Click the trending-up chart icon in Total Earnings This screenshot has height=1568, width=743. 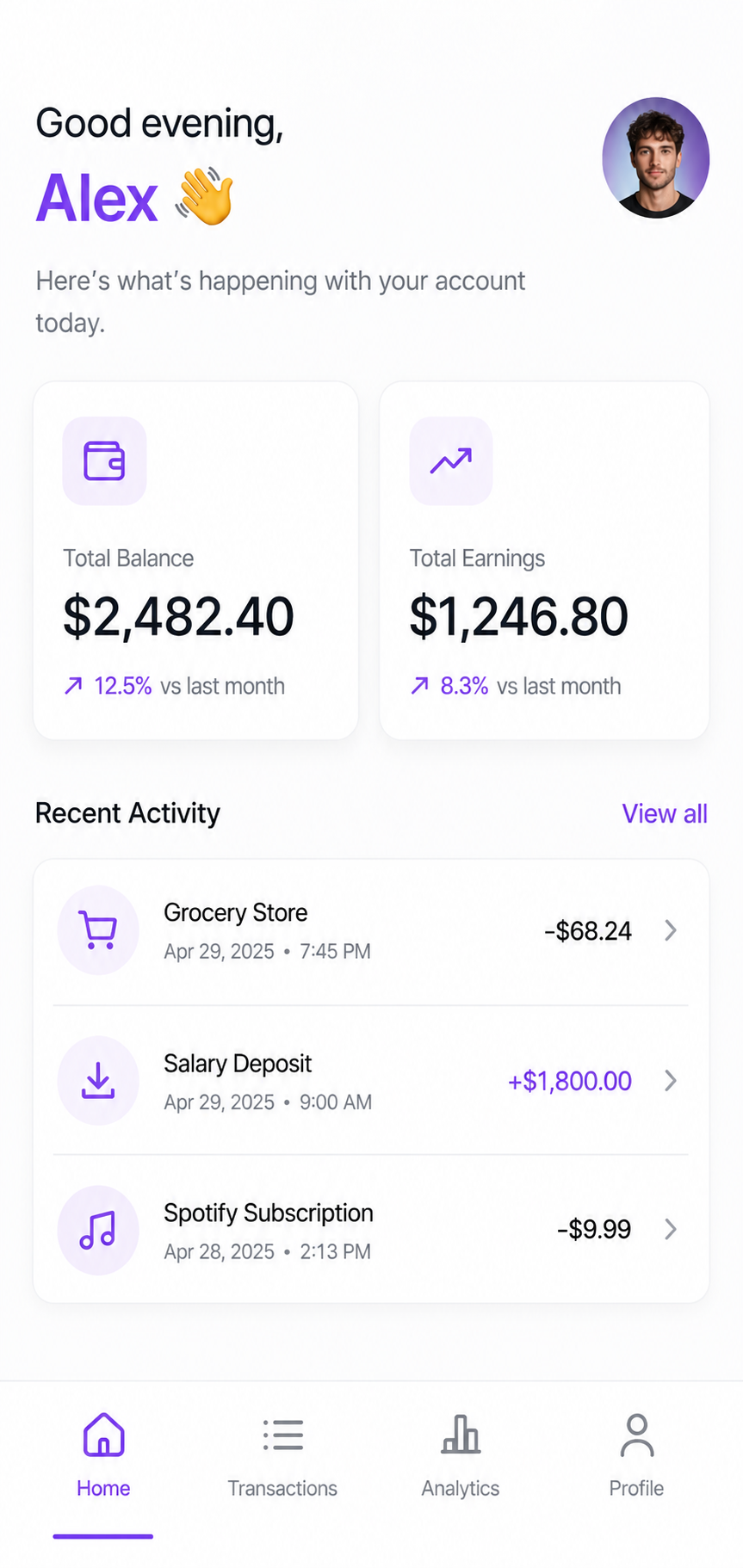click(451, 460)
